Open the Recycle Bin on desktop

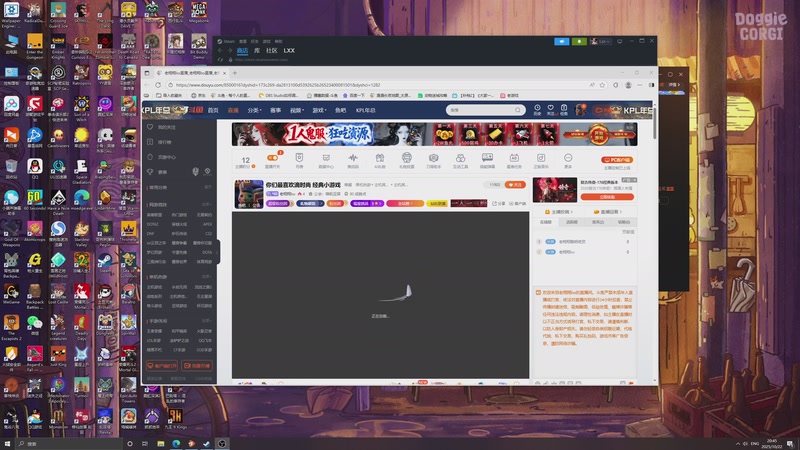11,169
